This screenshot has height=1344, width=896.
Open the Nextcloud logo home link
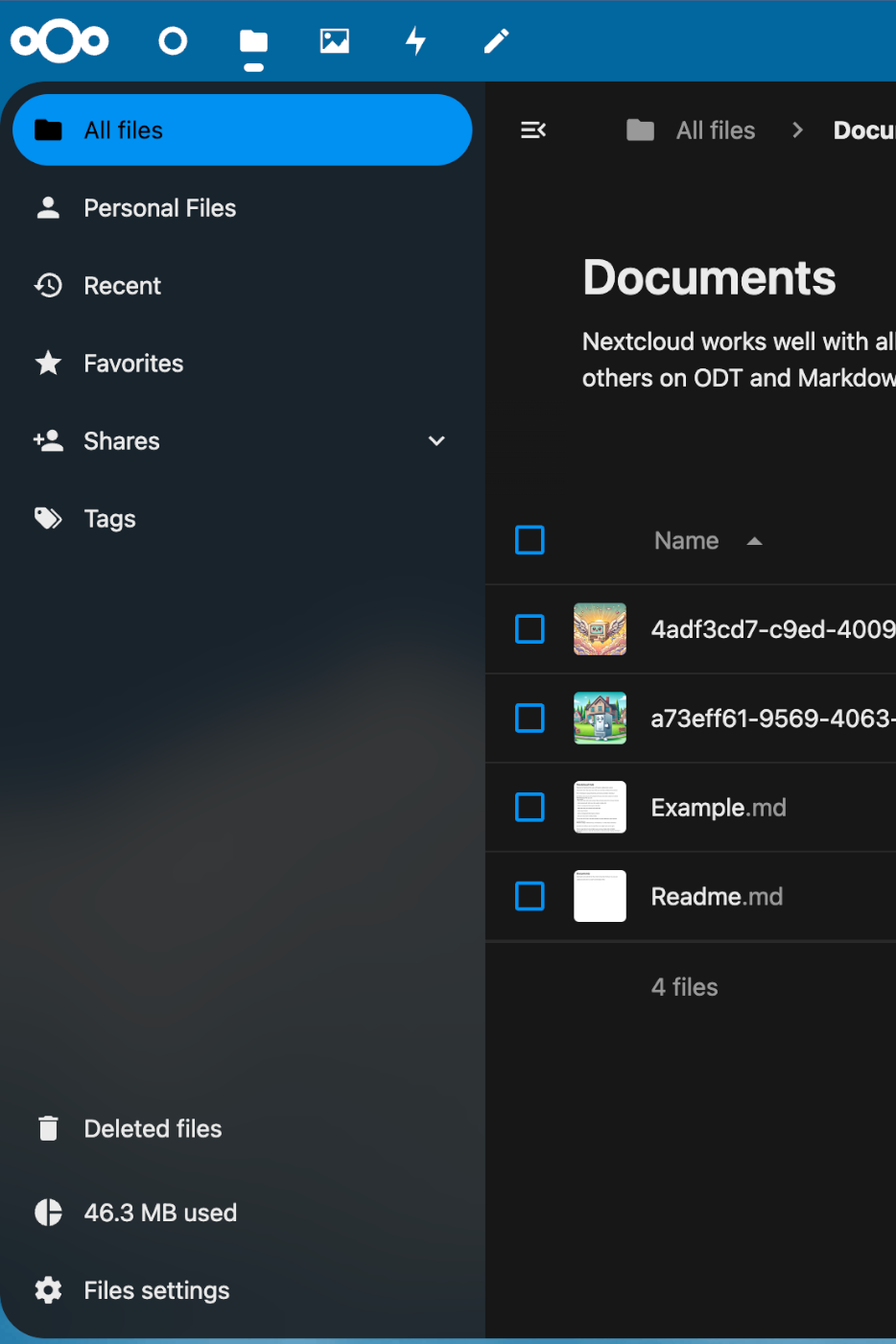point(59,41)
